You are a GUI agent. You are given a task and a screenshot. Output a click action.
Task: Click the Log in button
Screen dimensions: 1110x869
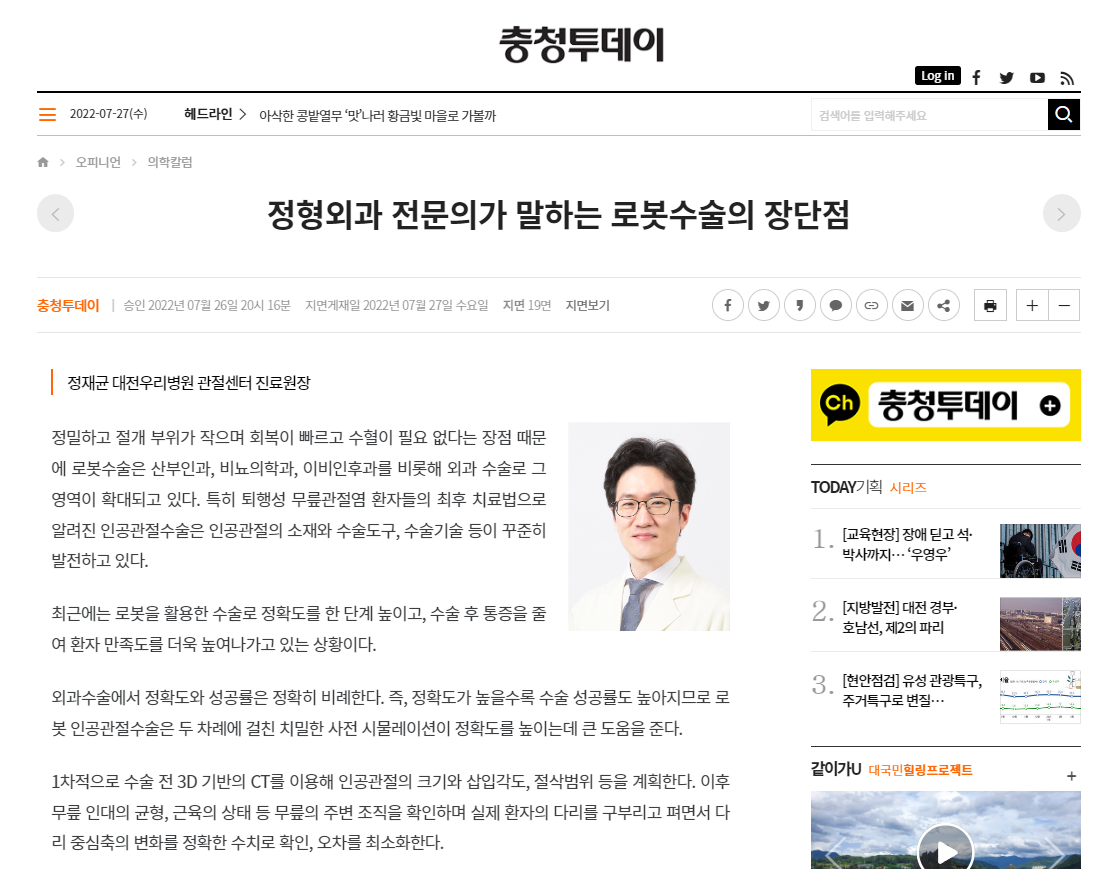[937, 76]
